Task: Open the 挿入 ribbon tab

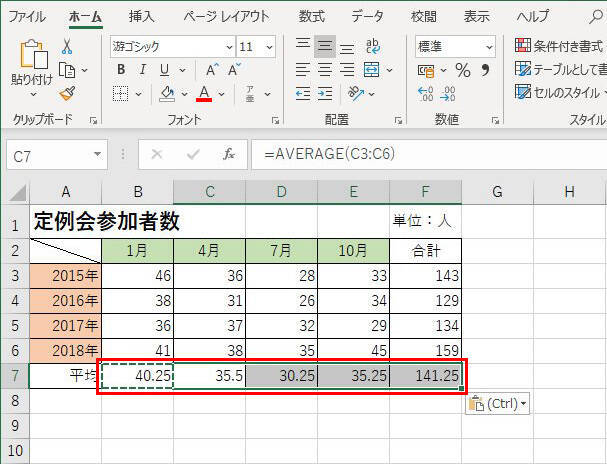Action: click(142, 17)
